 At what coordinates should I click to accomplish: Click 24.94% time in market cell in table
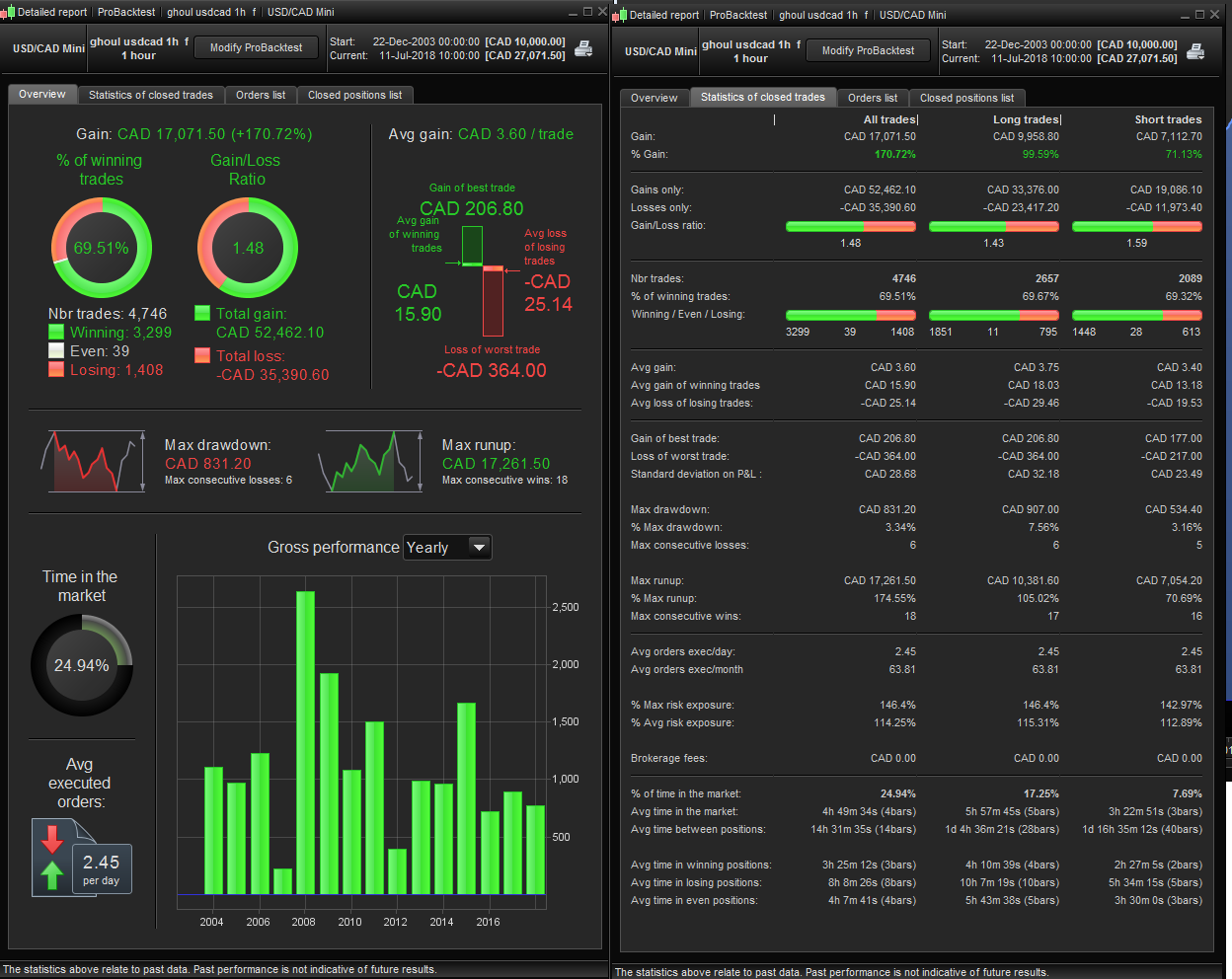click(x=898, y=793)
